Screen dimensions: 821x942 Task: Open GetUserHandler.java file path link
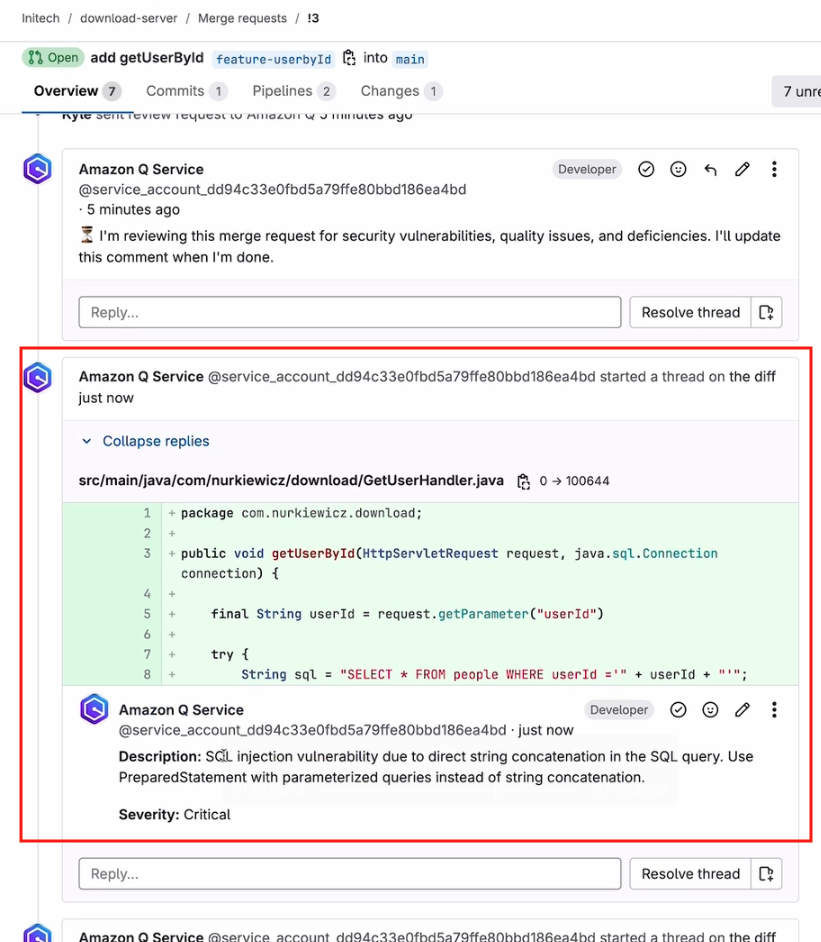coord(291,481)
